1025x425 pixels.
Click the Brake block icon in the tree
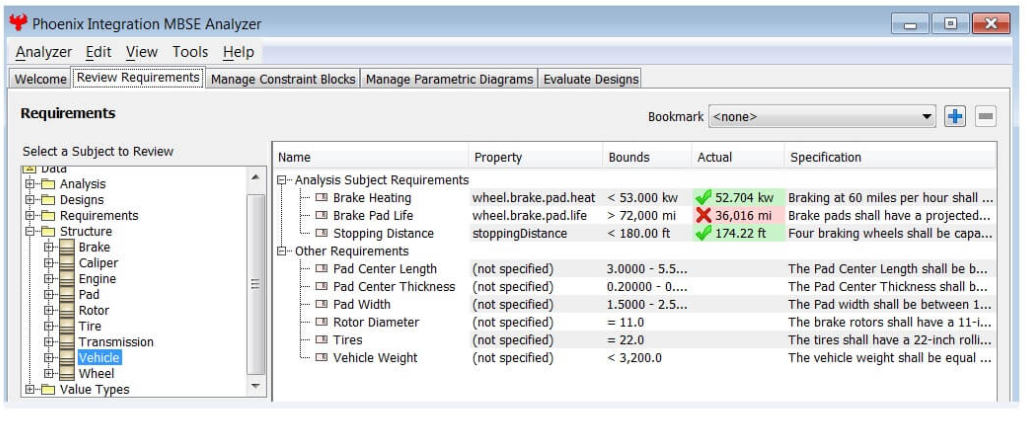click(66, 247)
